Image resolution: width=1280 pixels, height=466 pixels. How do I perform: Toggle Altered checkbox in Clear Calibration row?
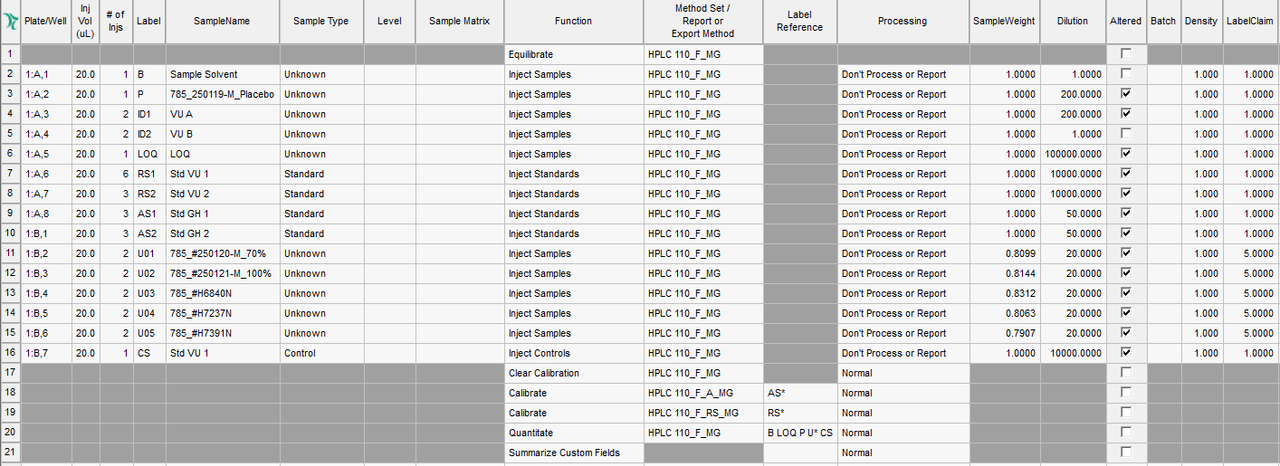pos(1127,373)
